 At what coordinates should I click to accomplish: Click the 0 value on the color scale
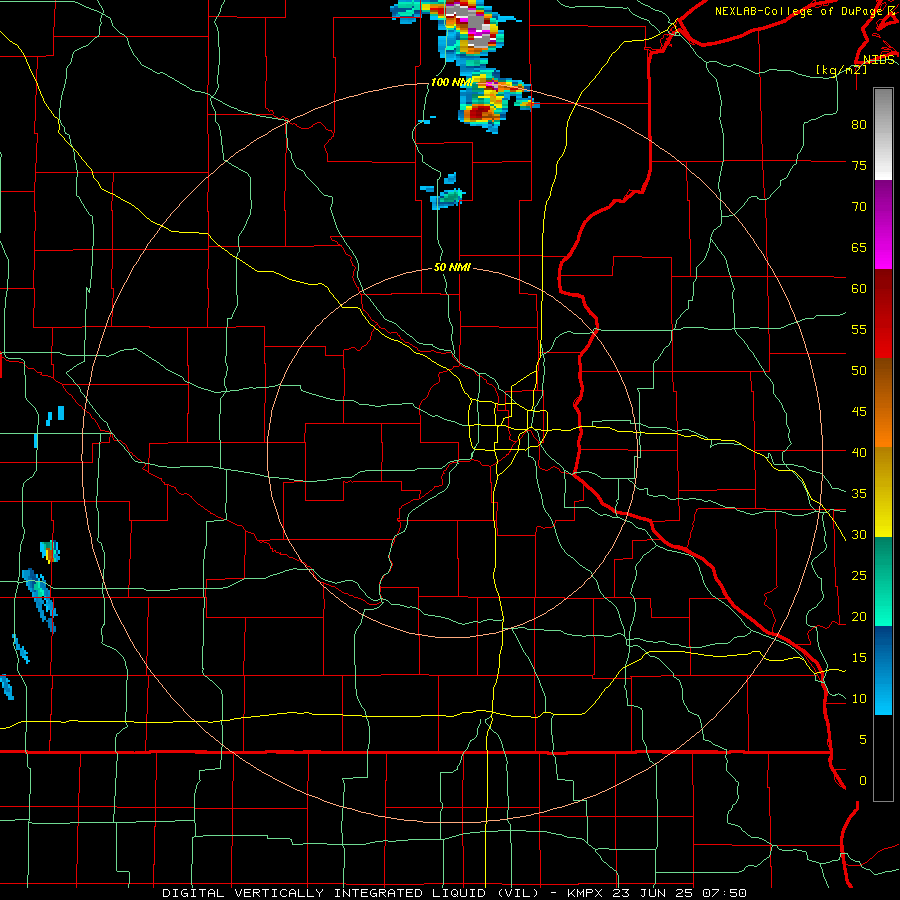click(x=863, y=781)
